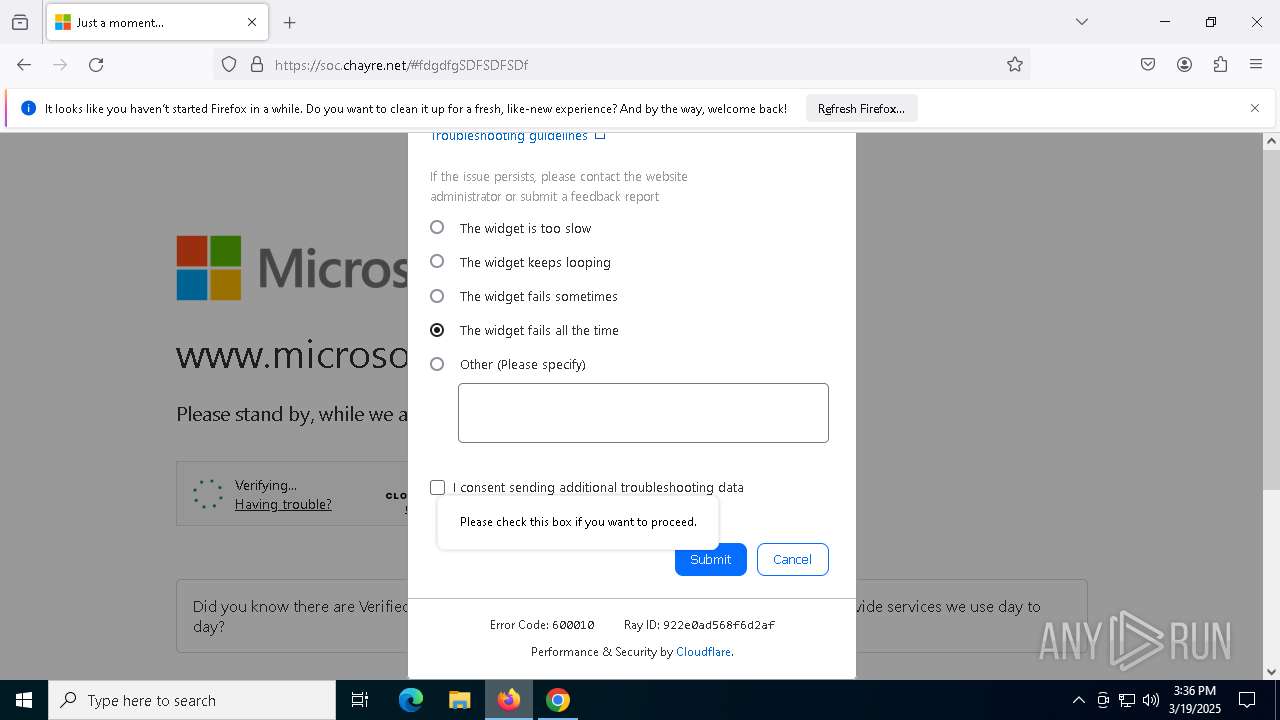Bookmark this page with star icon
This screenshot has width=1280, height=720.
click(x=1015, y=64)
